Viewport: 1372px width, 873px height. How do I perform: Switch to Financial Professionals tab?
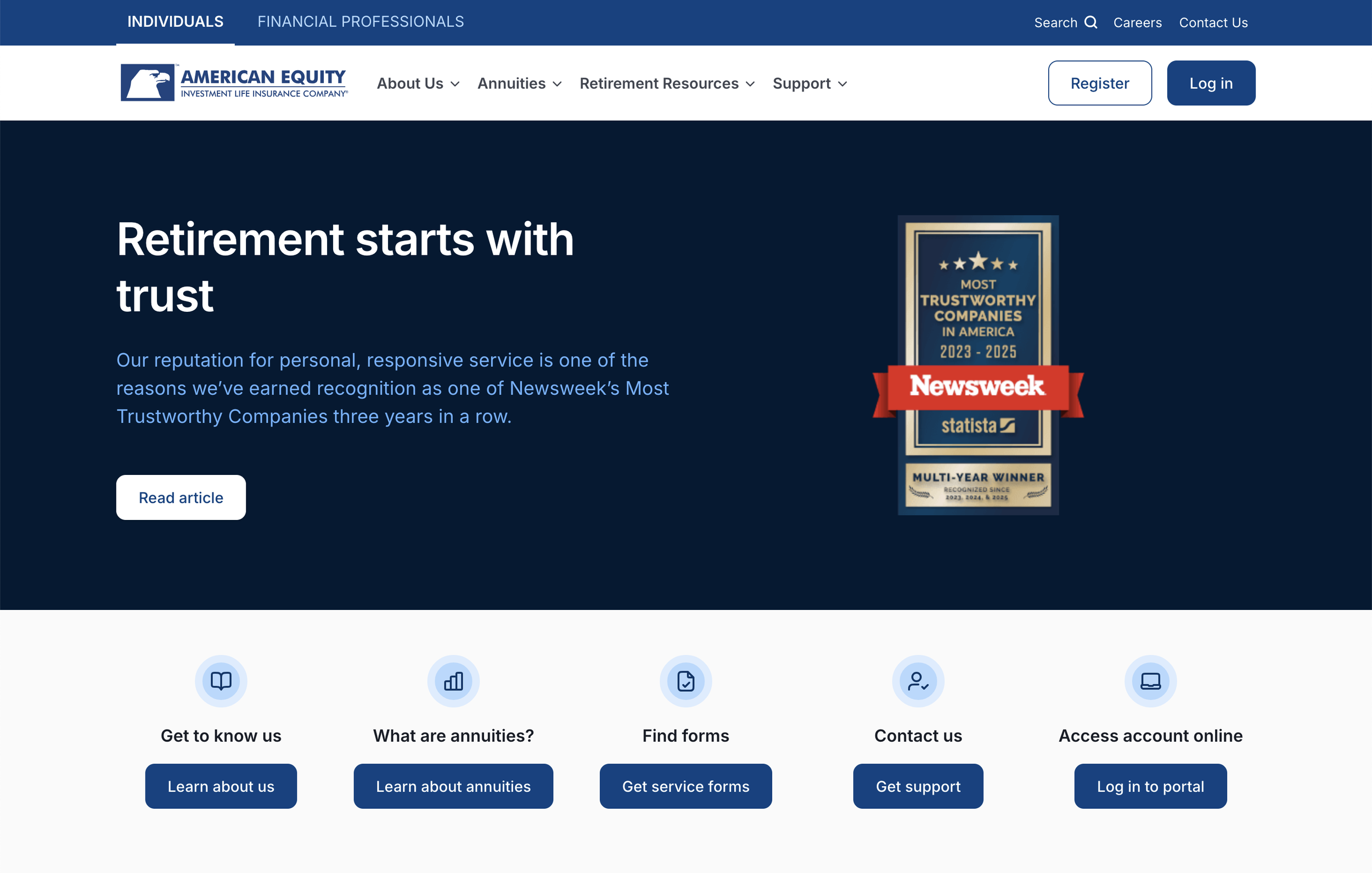(361, 21)
